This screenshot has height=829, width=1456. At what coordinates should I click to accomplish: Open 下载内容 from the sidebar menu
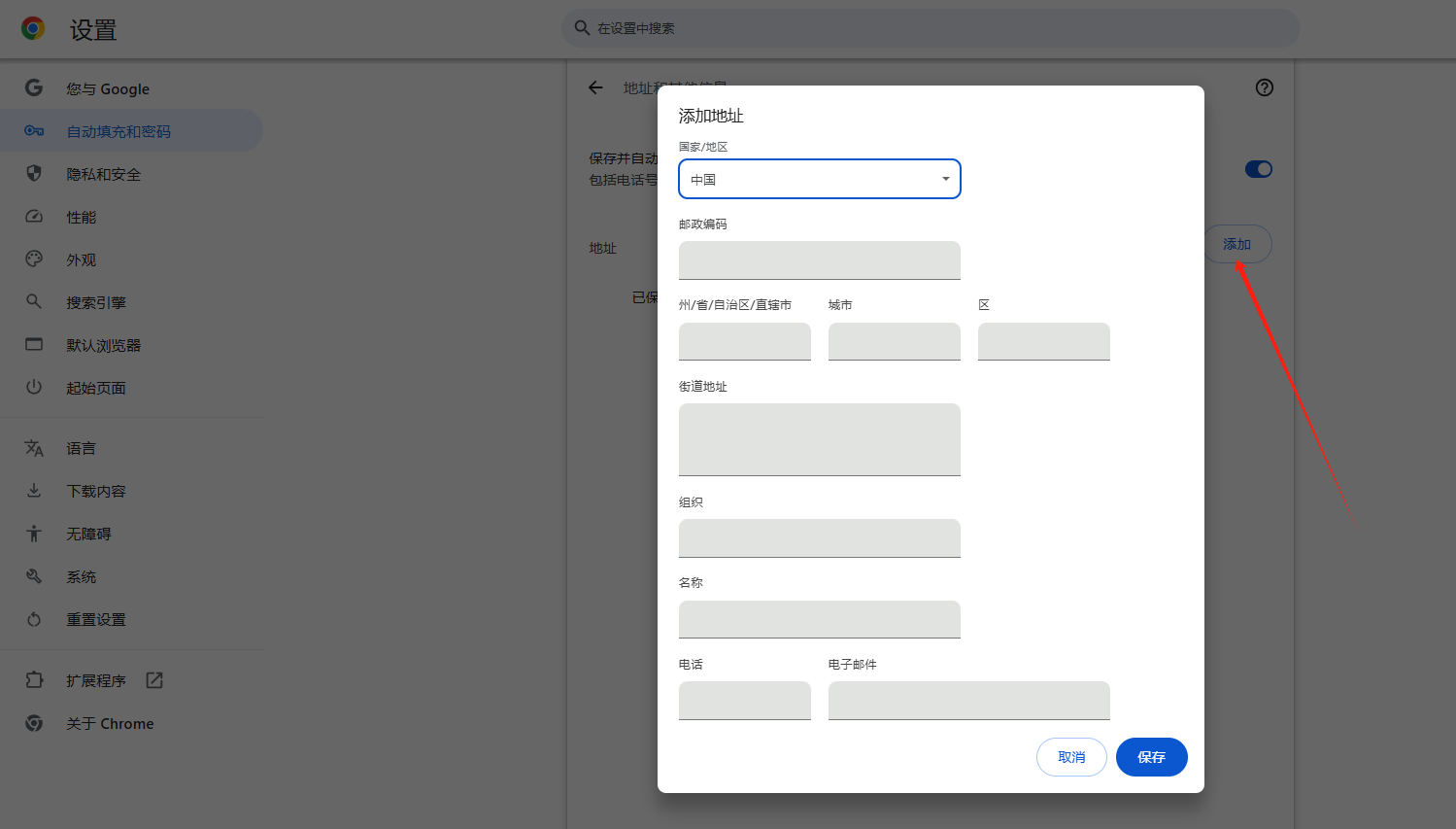pyautogui.click(x=33, y=491)
